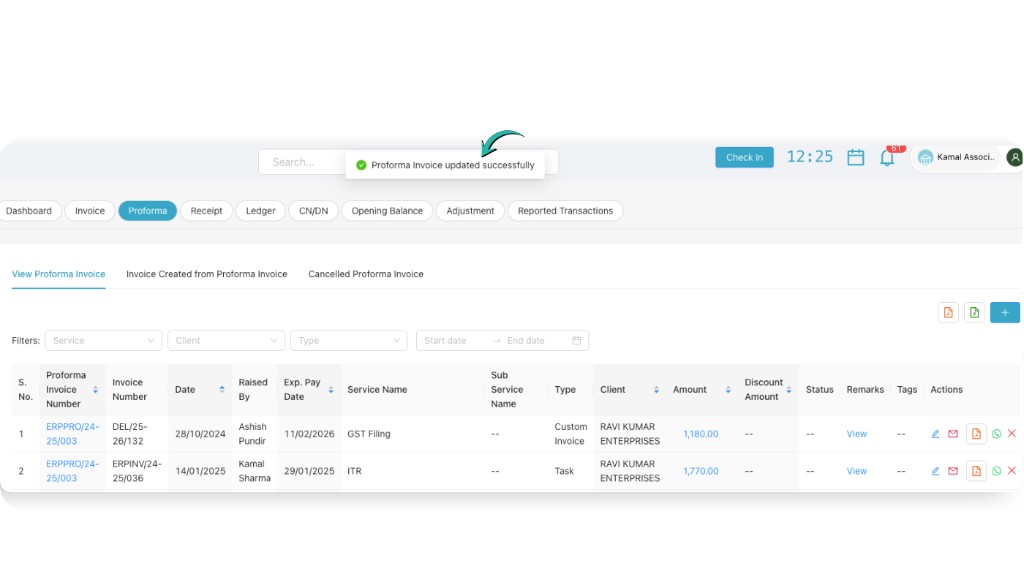Expand the Service filter dropdown
Image resolution: width=1024 pixels, height=585 pixels.
[103, 341]
